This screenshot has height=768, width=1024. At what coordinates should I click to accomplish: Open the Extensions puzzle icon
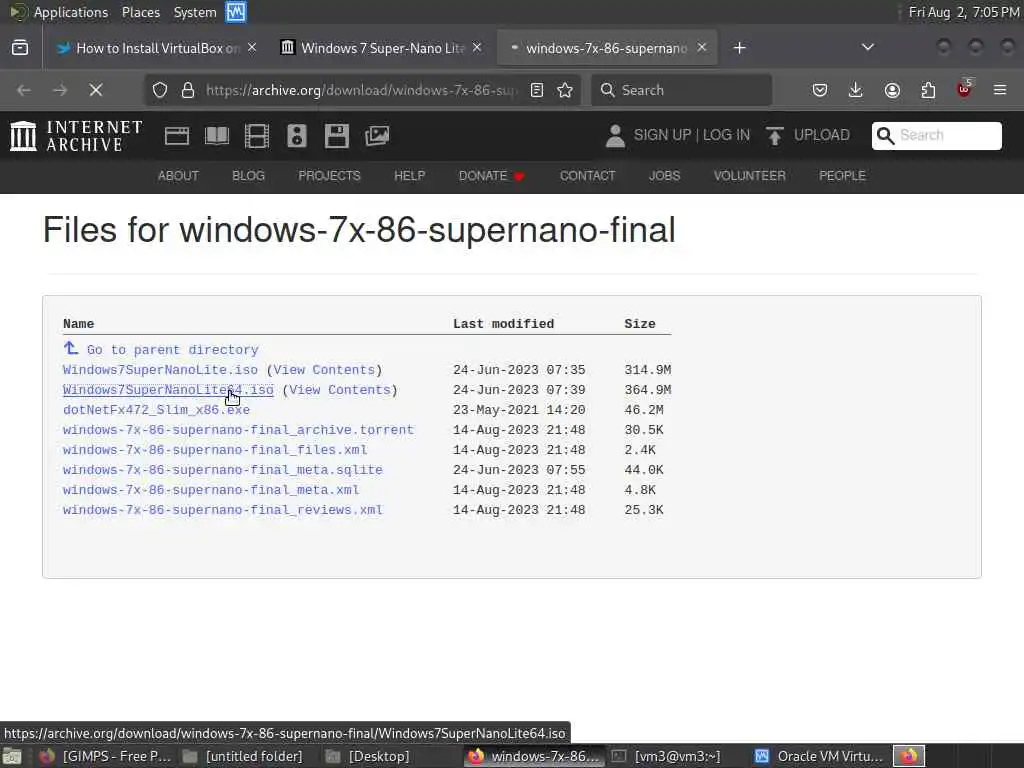928,90
